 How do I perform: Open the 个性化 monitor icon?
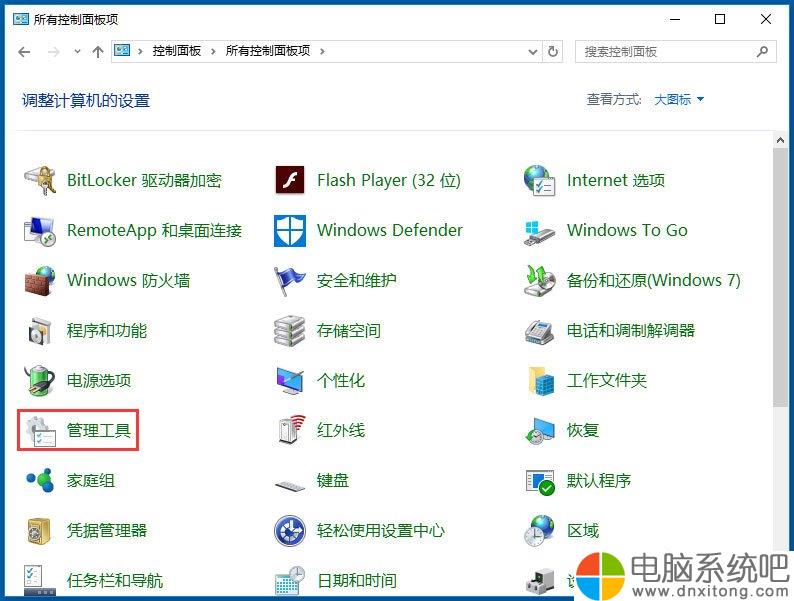click(x=290, y=381)
